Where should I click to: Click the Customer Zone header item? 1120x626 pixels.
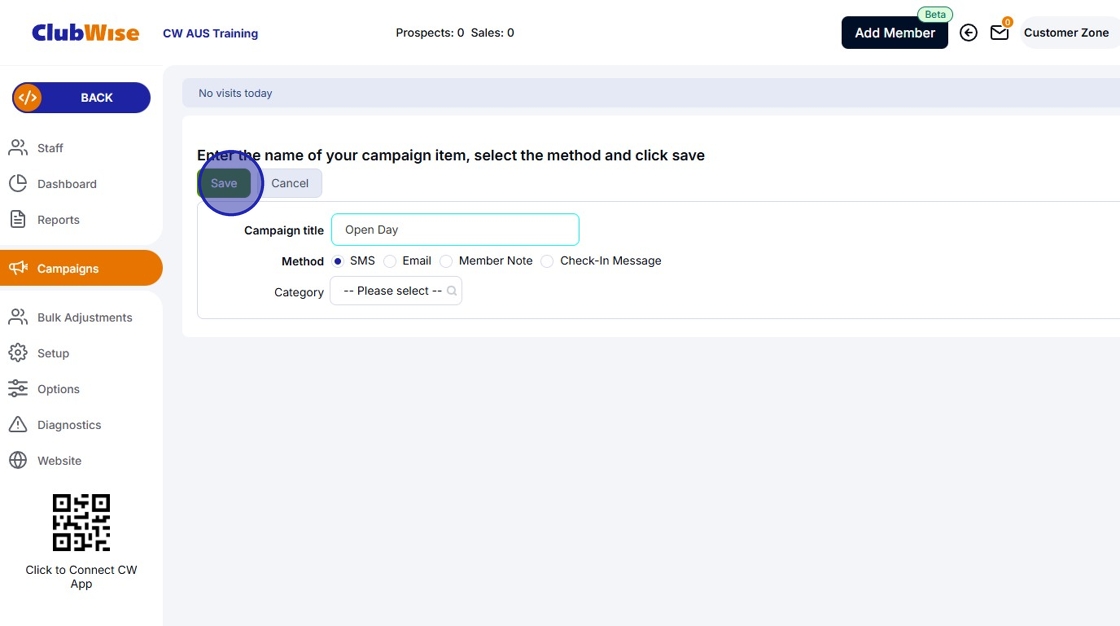tap(1067, 32)
